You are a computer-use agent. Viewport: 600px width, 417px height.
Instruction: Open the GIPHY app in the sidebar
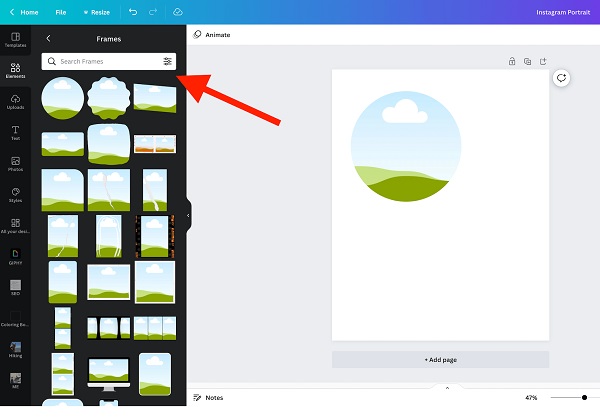click(15, 257)
